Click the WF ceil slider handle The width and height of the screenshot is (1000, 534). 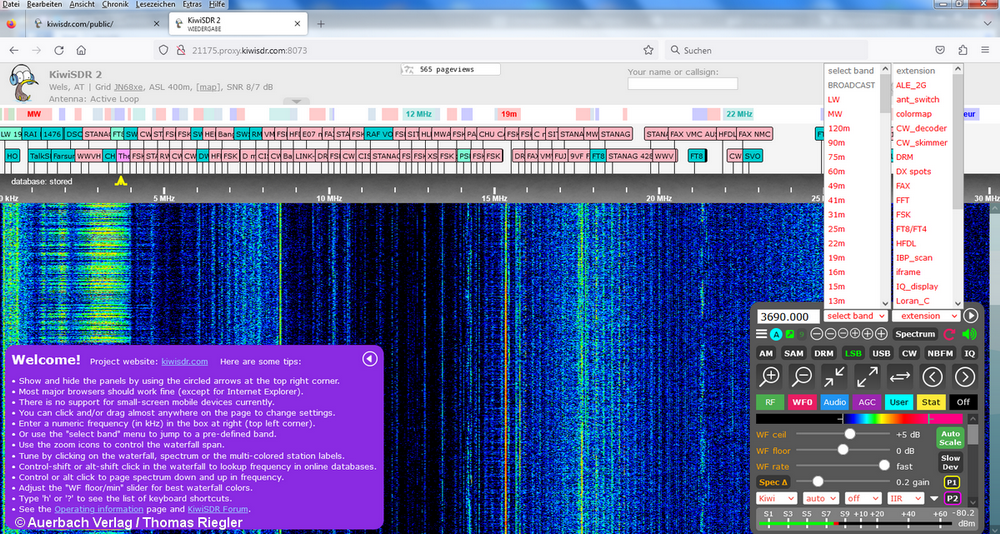point(849,434)
